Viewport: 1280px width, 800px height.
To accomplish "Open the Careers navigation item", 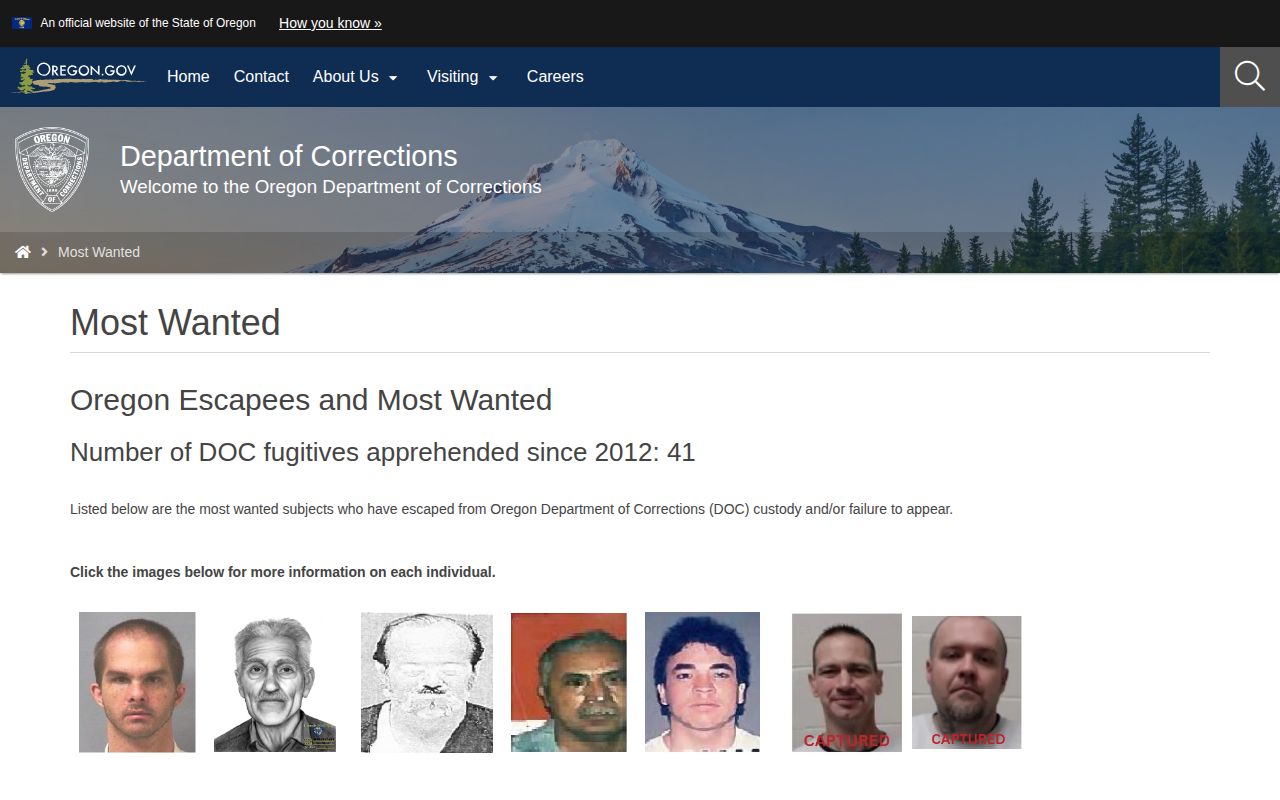I will pyautogui.click(x=555, y=77).
